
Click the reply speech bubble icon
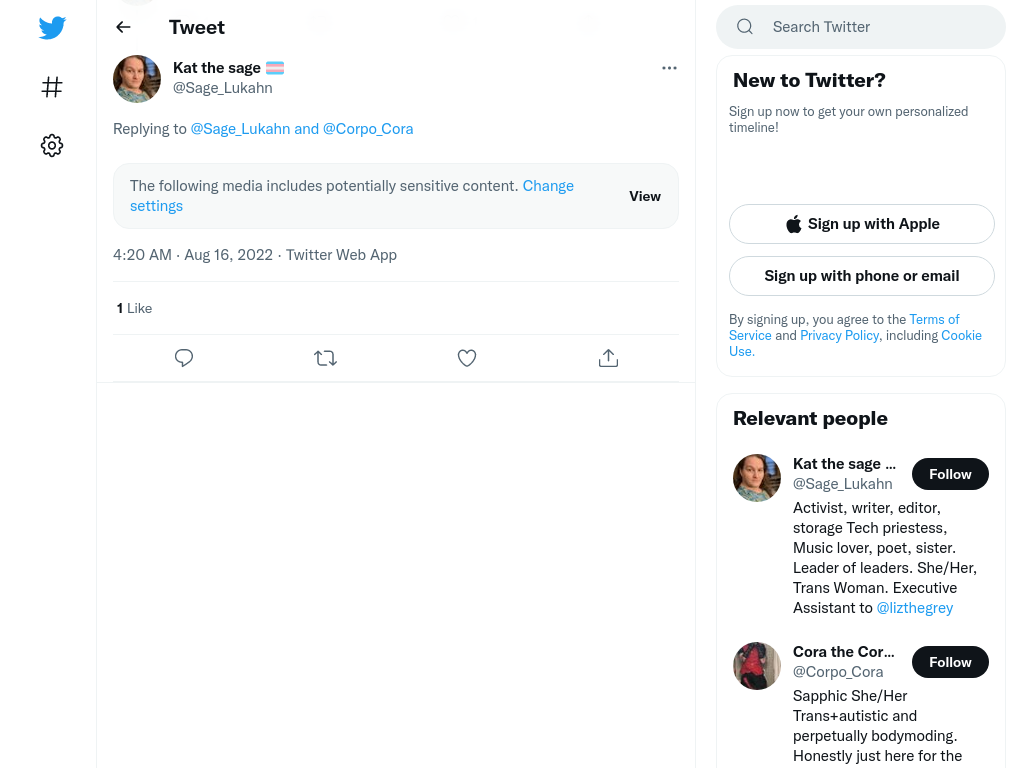tap(184, 358)
